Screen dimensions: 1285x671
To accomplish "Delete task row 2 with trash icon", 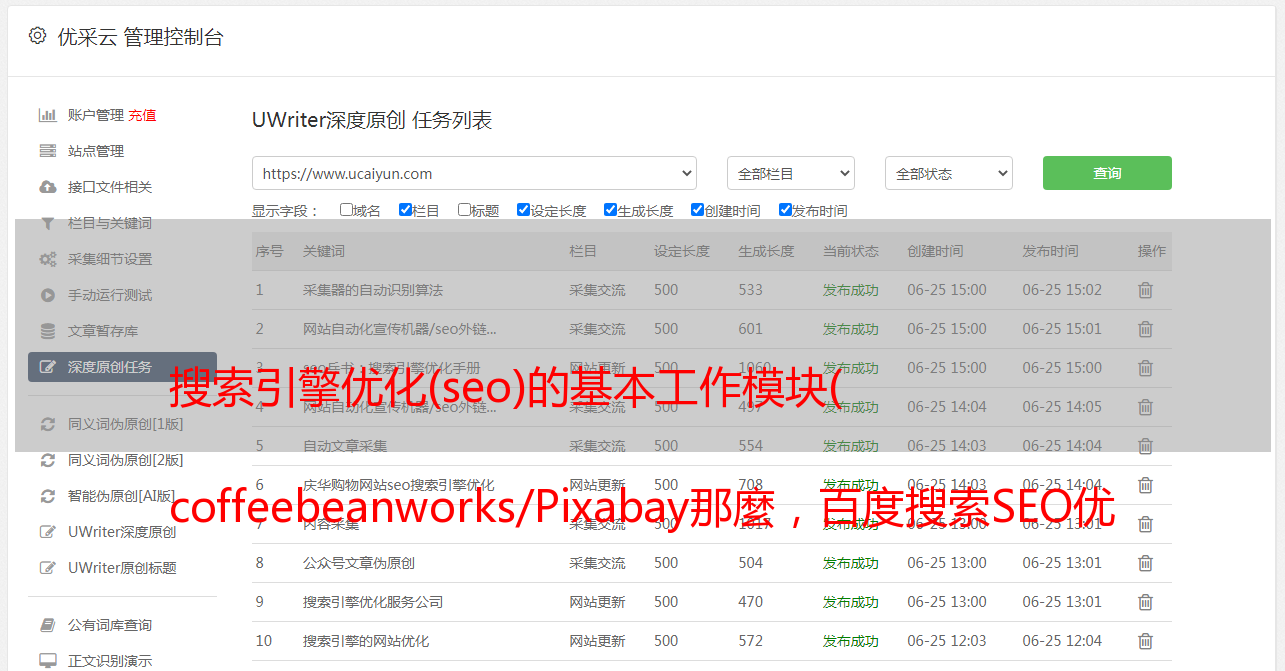I will pyautogui.click(x=1145, y=329).
